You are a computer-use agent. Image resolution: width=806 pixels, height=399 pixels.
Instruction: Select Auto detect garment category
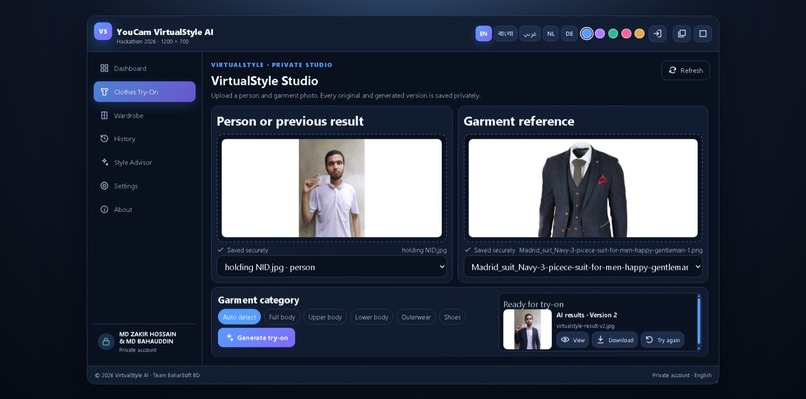tap(240, 317)
